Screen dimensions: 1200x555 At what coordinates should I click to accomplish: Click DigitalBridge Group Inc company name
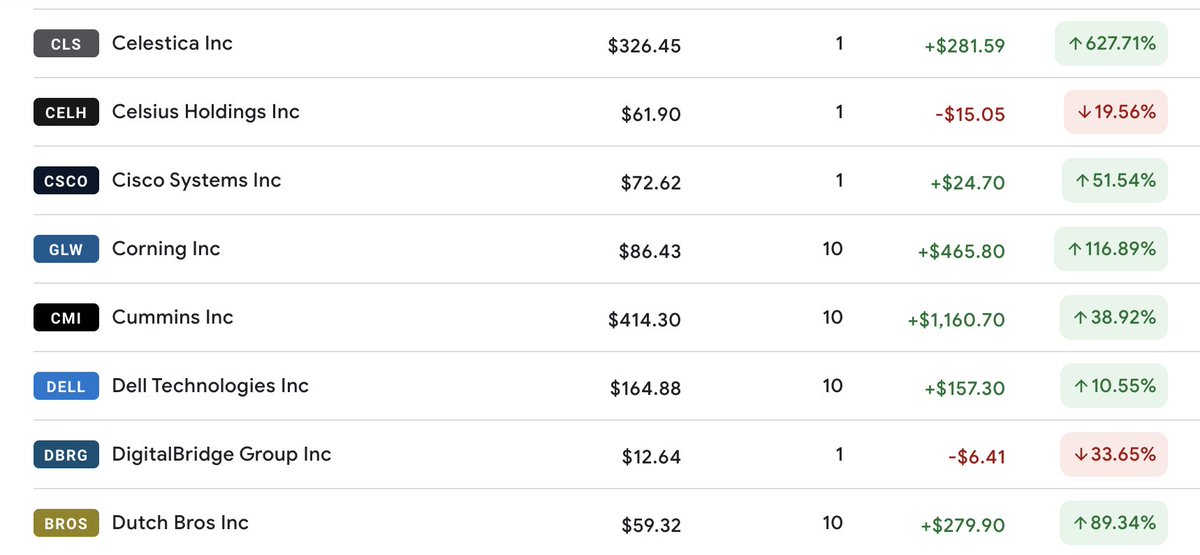point(221,454)
